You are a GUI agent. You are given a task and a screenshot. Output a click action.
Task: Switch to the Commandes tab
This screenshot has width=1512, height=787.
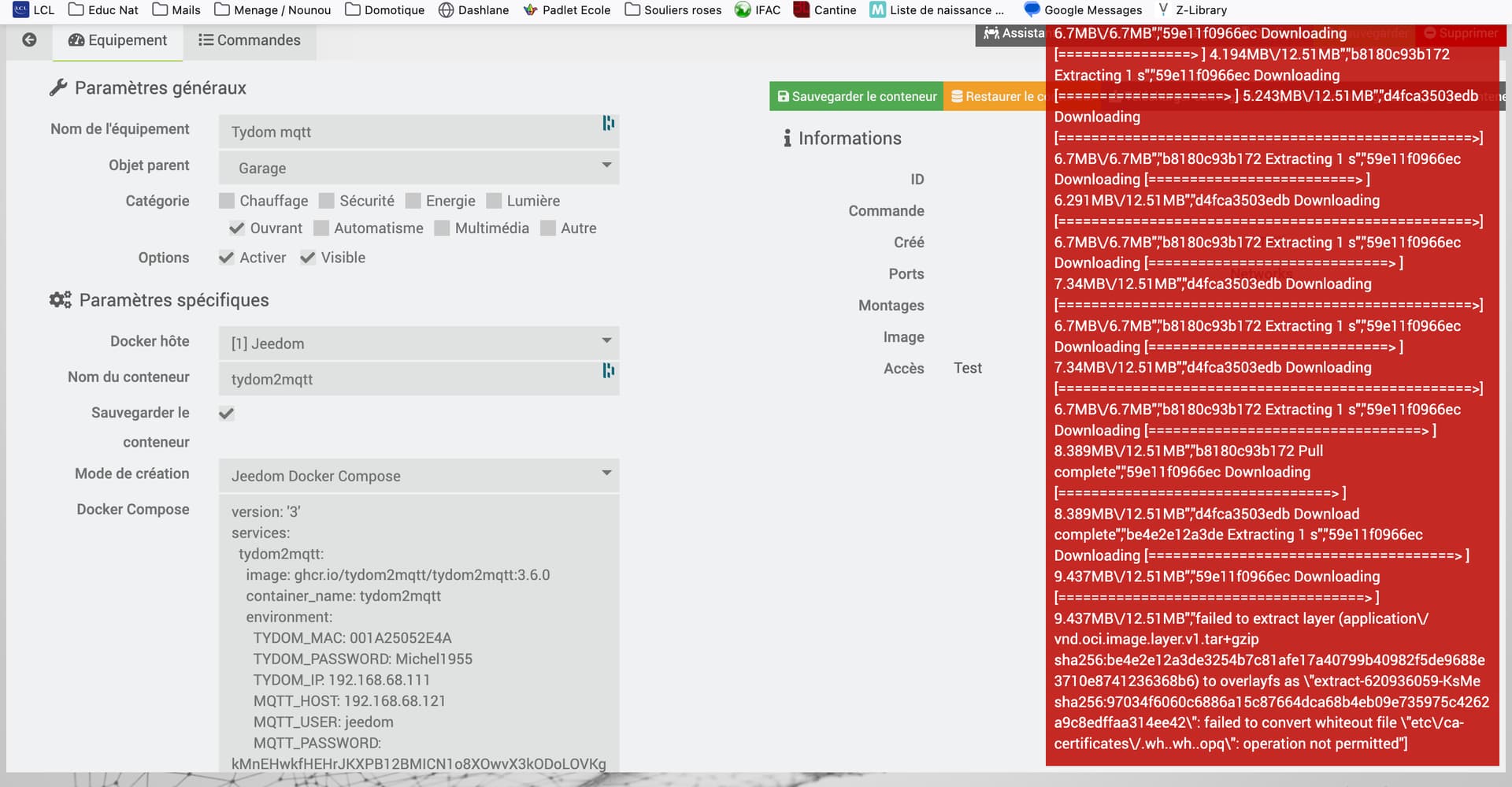tap(250, 40)
